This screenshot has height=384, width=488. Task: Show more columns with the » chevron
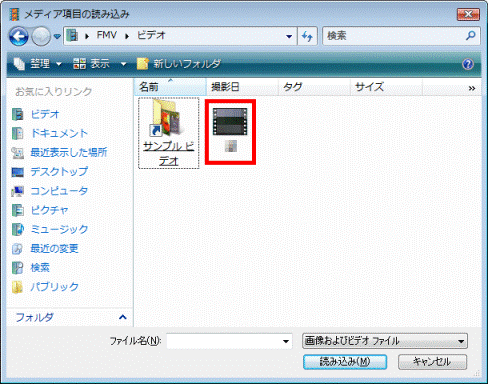click(472, 88)
